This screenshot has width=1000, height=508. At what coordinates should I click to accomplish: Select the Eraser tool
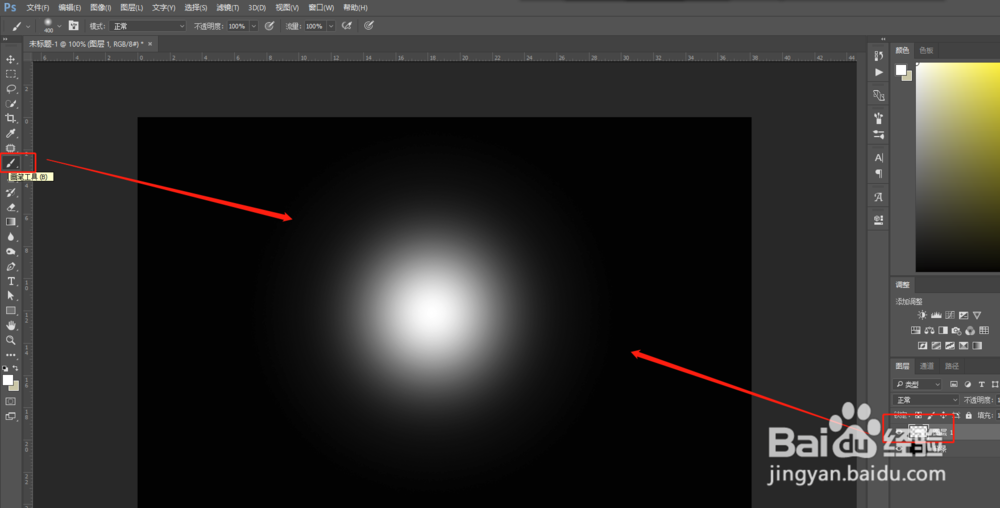(11, 207)
